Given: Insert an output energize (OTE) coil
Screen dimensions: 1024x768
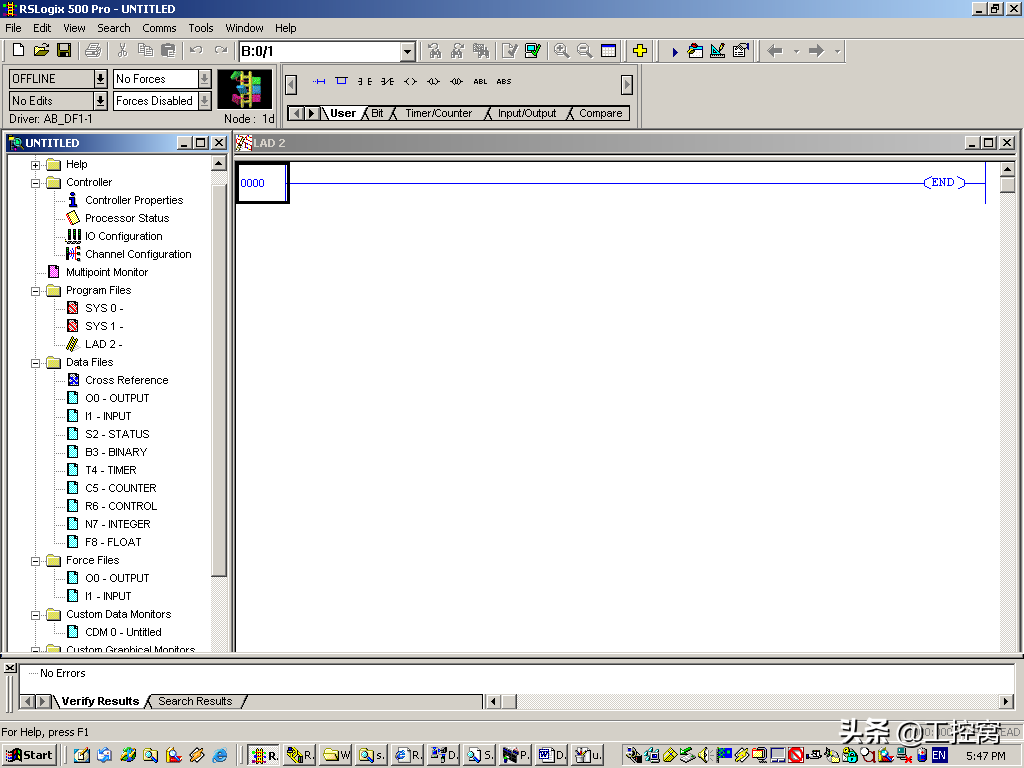Looking at the screenshot, I should click(410, 82).
